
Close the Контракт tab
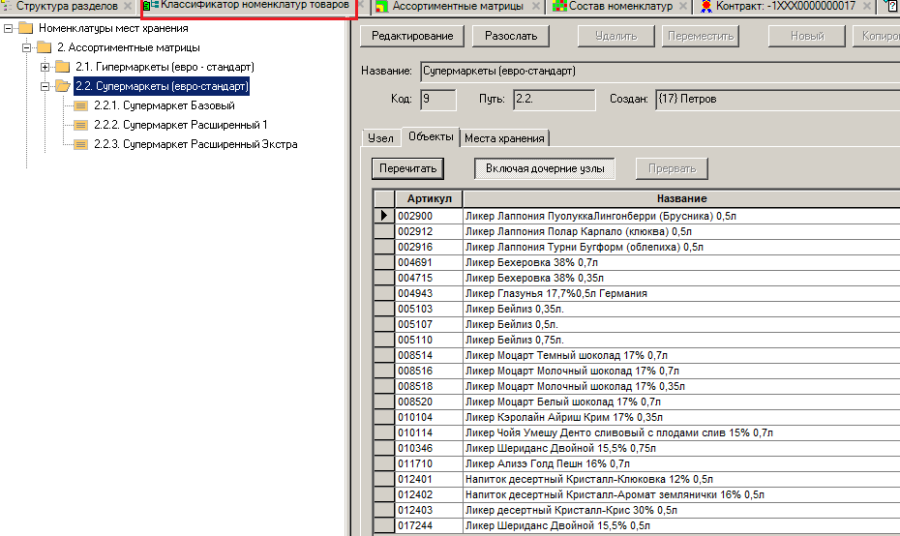tap(867, 6)
